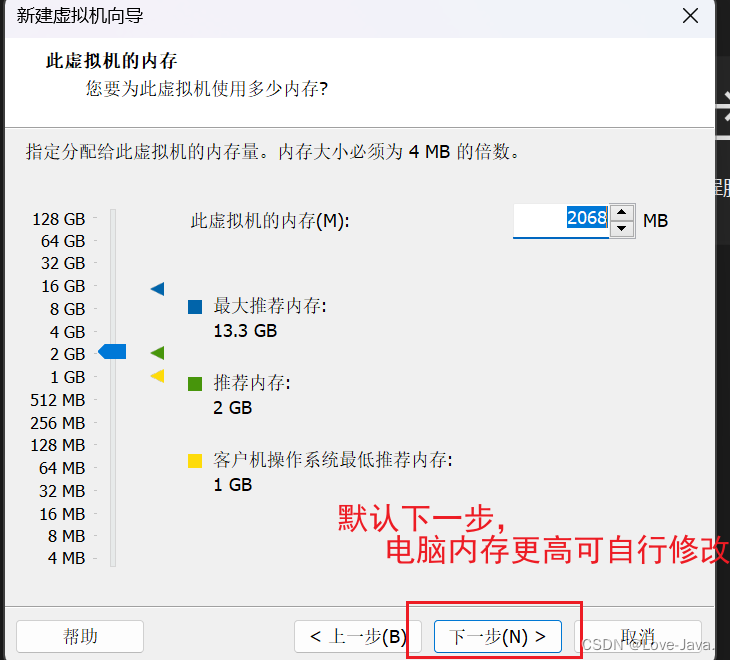Click the 此虚拟机的内存(M): label
730x660 pixels.
tap(270, 221)
